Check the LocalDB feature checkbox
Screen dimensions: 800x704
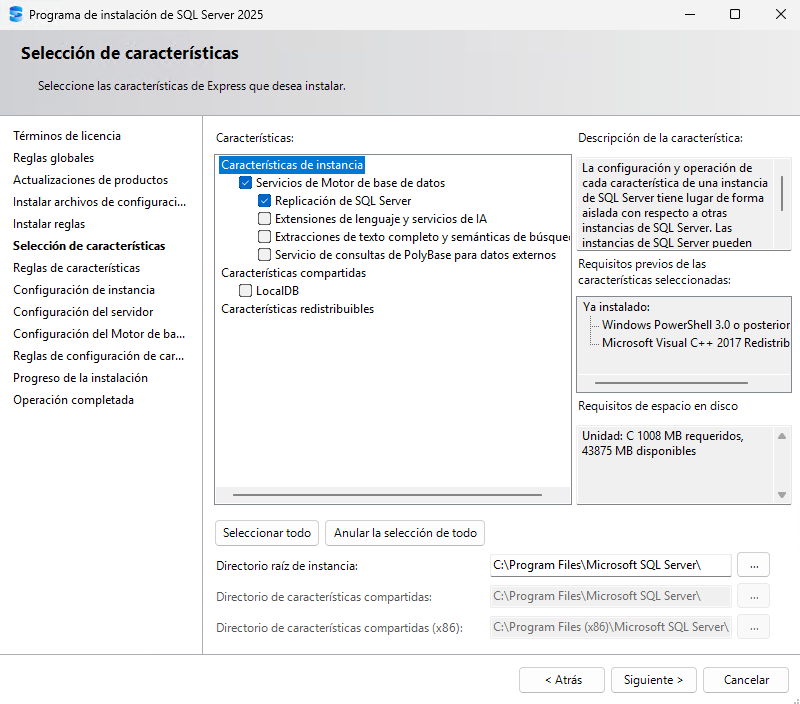[x=245, y=291]
